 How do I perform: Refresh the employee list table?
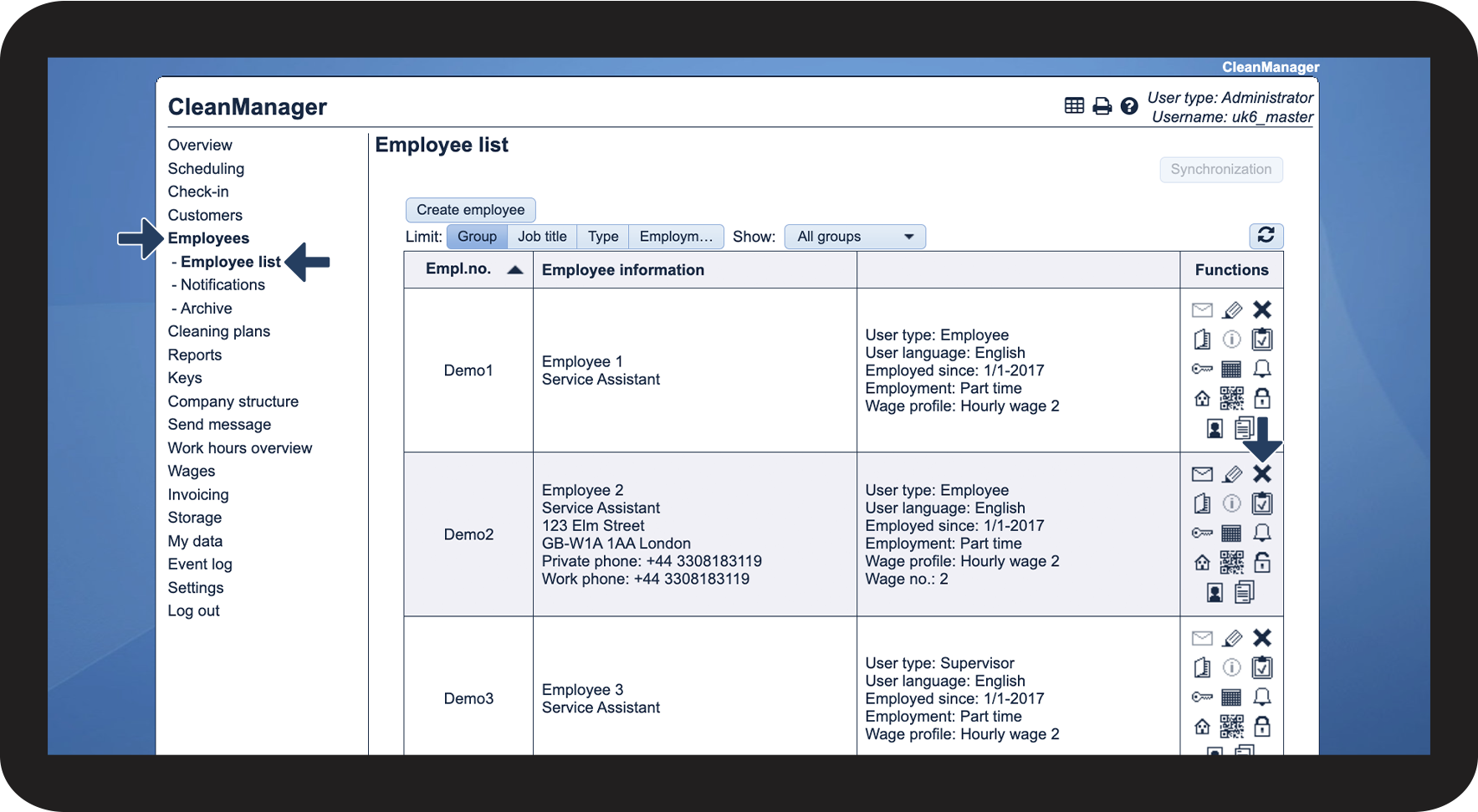1266,236
